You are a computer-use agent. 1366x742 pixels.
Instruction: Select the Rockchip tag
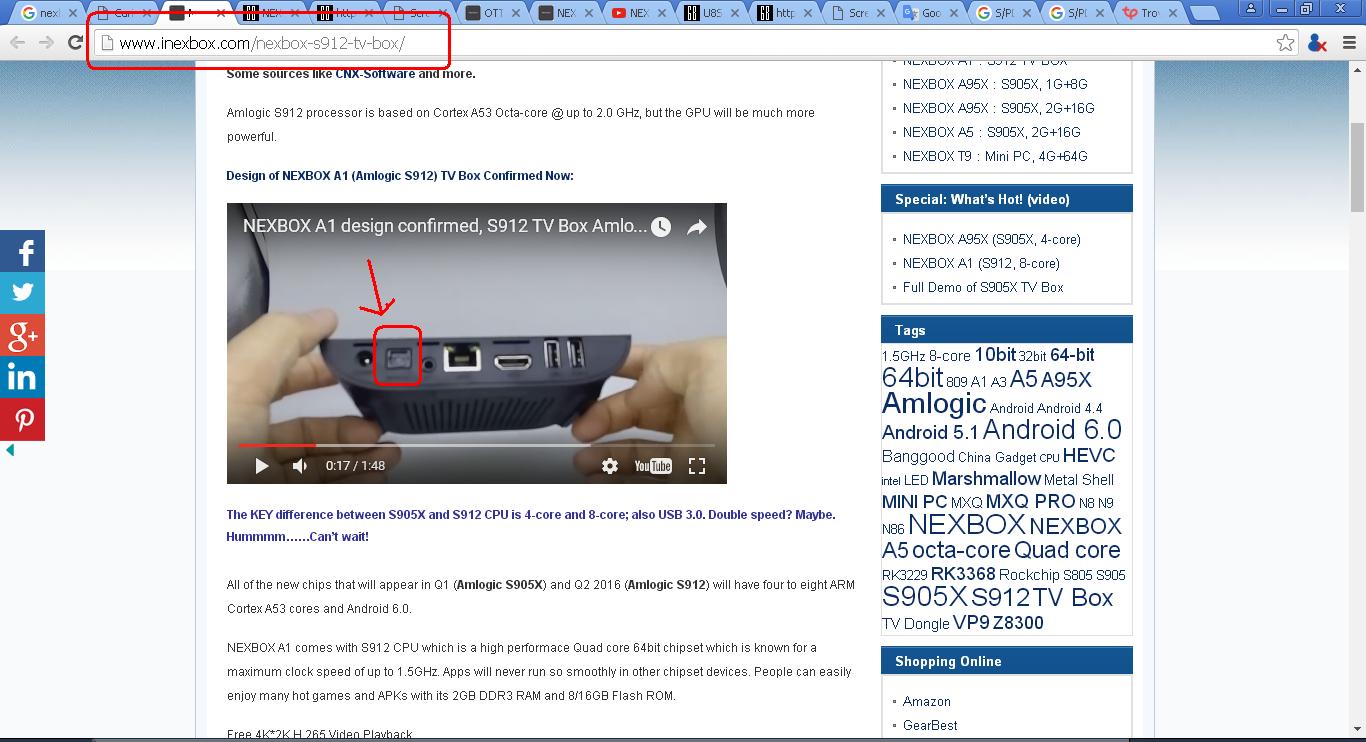[x=1029, y=575]
